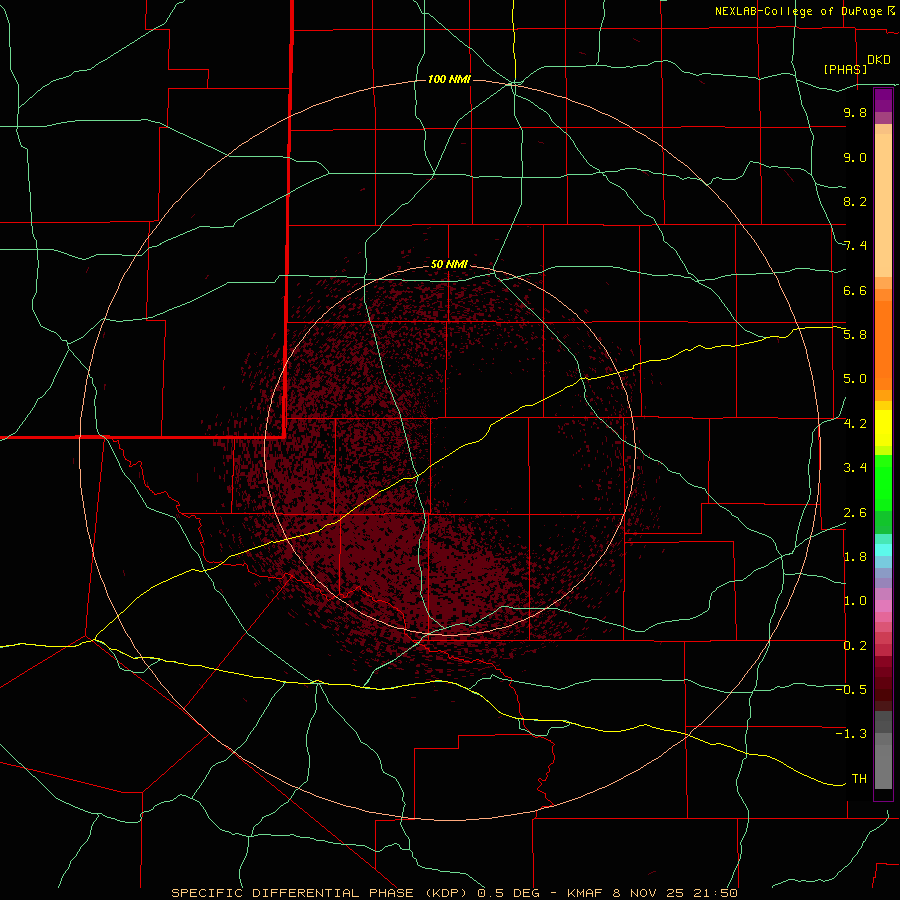The height and width of the screenshot is (900, 900).
Task: Click the 2.6 scale label
Action: pos(855,513)
